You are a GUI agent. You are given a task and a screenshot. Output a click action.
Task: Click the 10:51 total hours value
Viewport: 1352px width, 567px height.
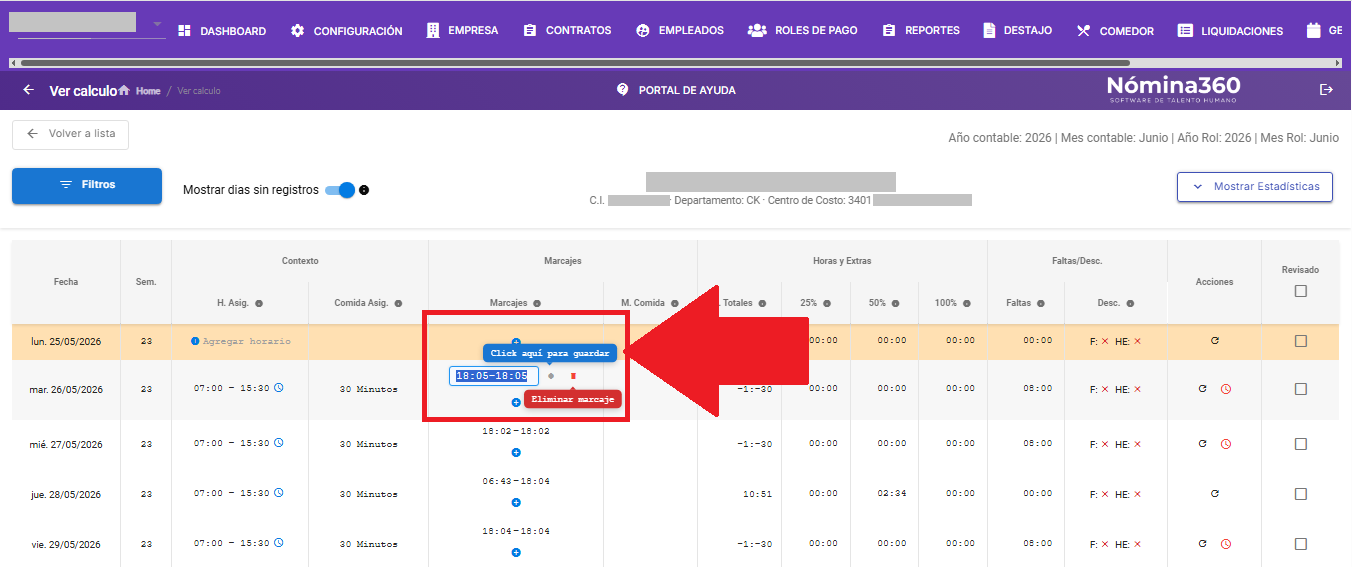click(757, 494)
